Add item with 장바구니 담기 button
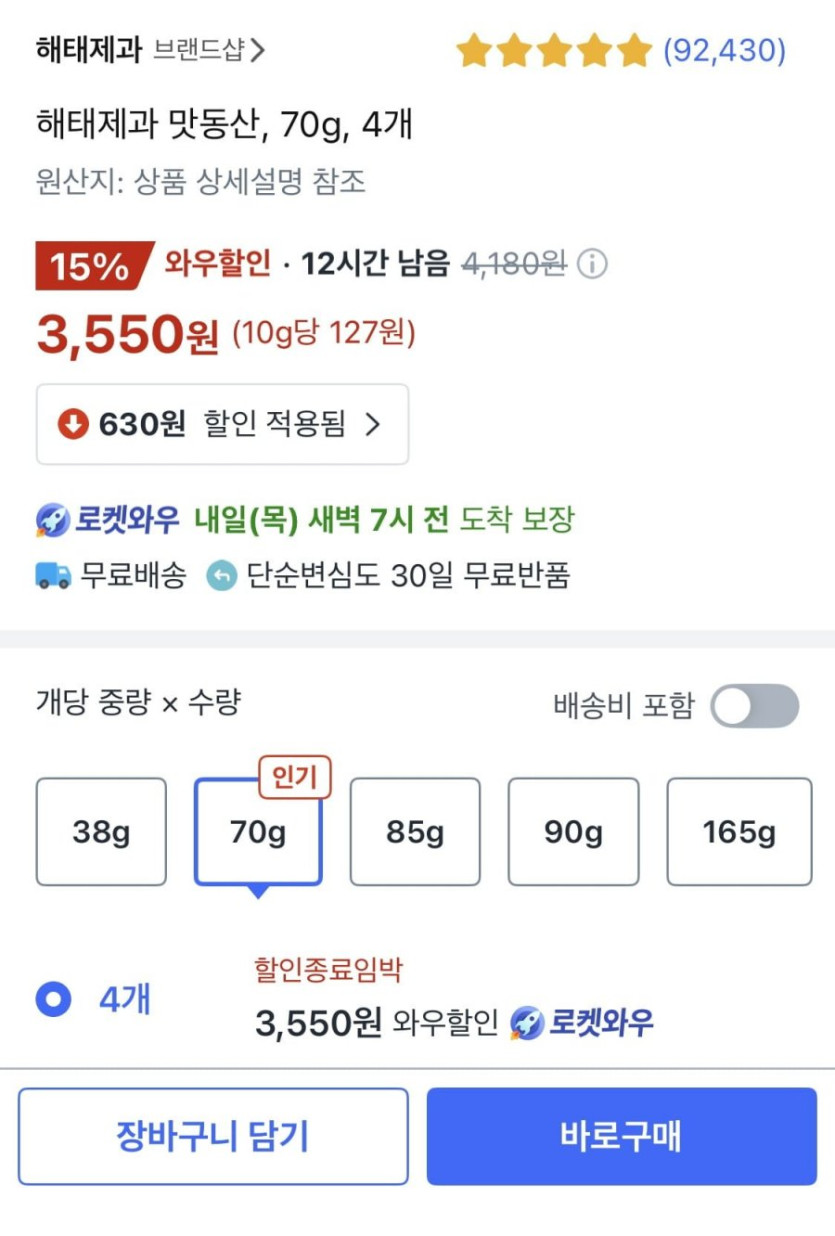 [213, 1136]
